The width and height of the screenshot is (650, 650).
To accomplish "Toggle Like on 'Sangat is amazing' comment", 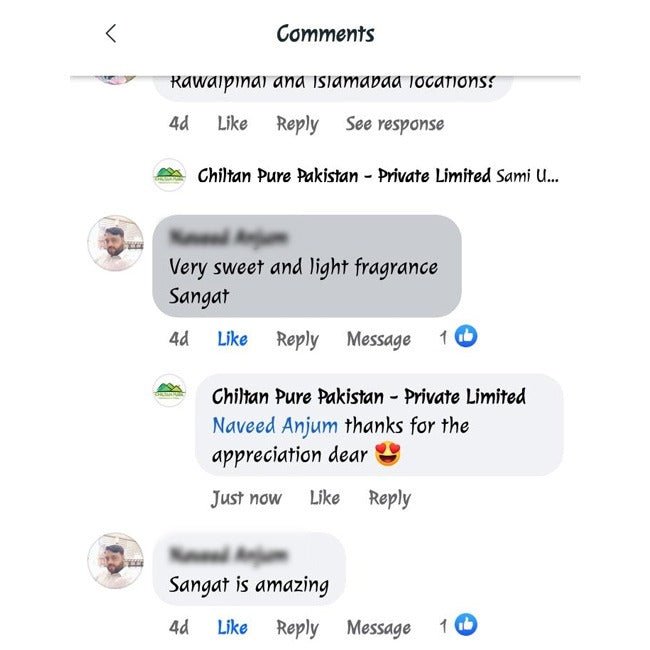I will (x=233, y=627).
